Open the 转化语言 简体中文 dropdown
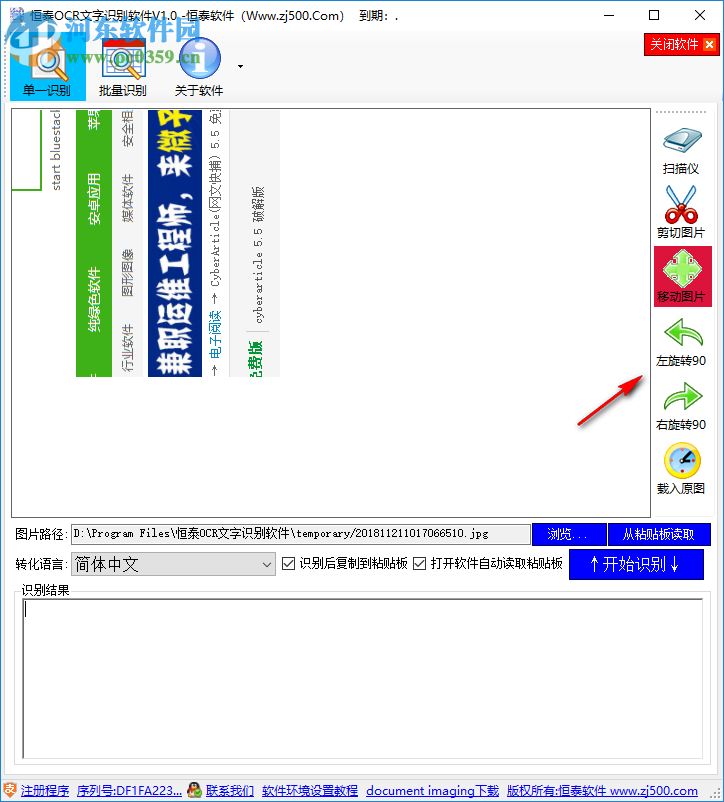The width and height of the screenshot is (724, 802). (x=173, y=564)
